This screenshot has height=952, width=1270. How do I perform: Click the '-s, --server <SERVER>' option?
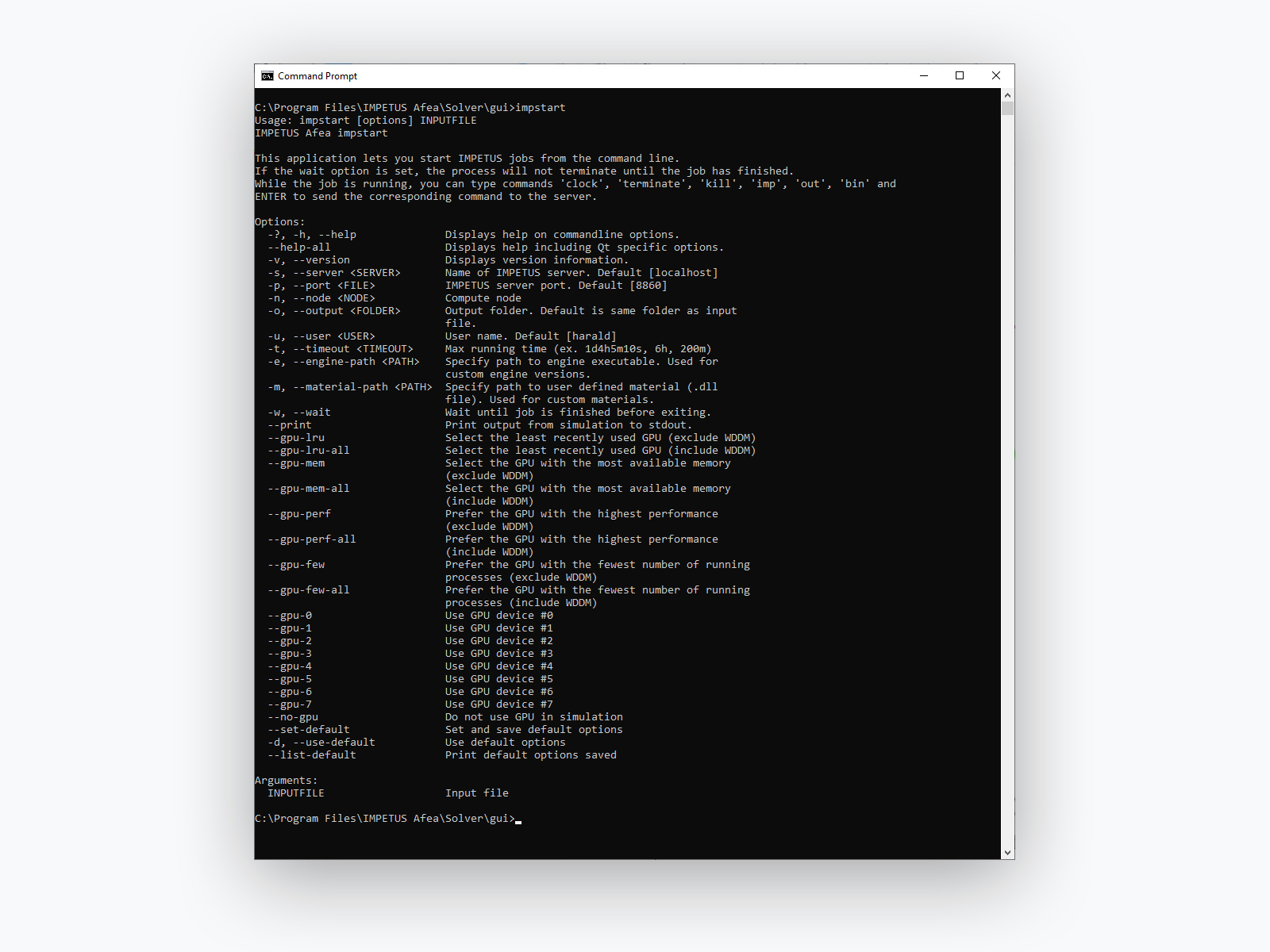click(334, 273)
